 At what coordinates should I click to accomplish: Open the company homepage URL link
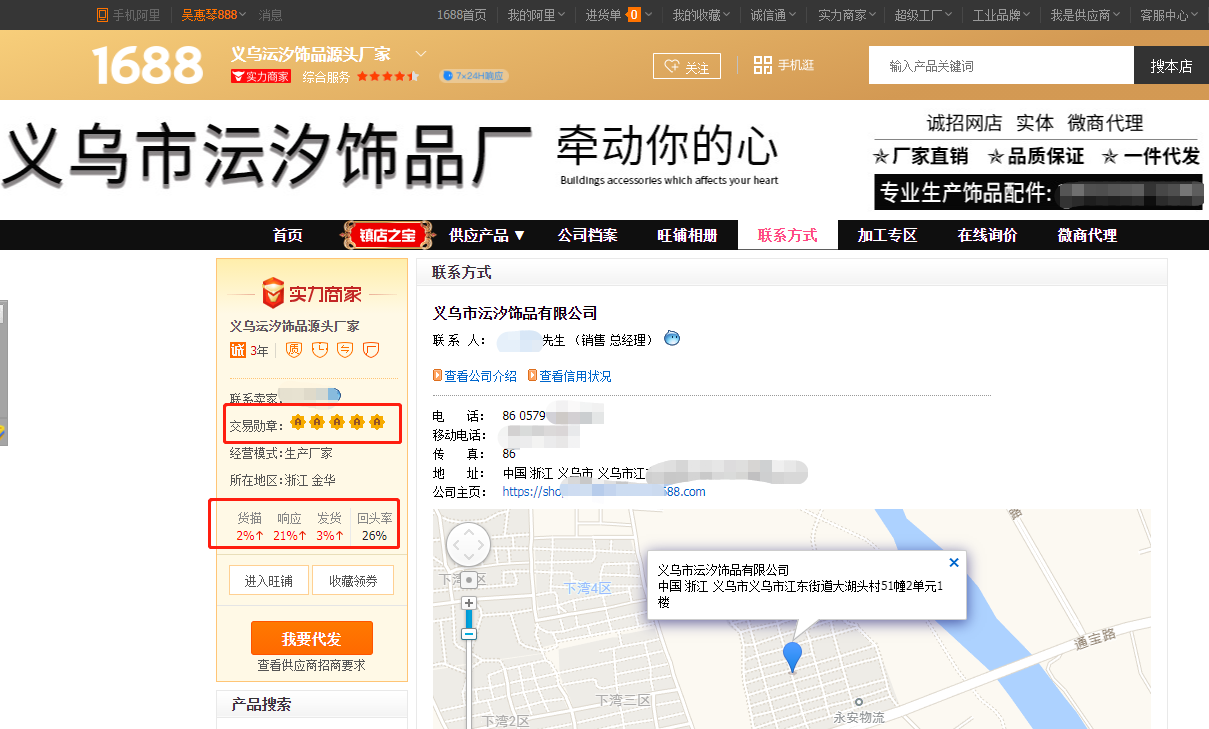coord(604,492)
